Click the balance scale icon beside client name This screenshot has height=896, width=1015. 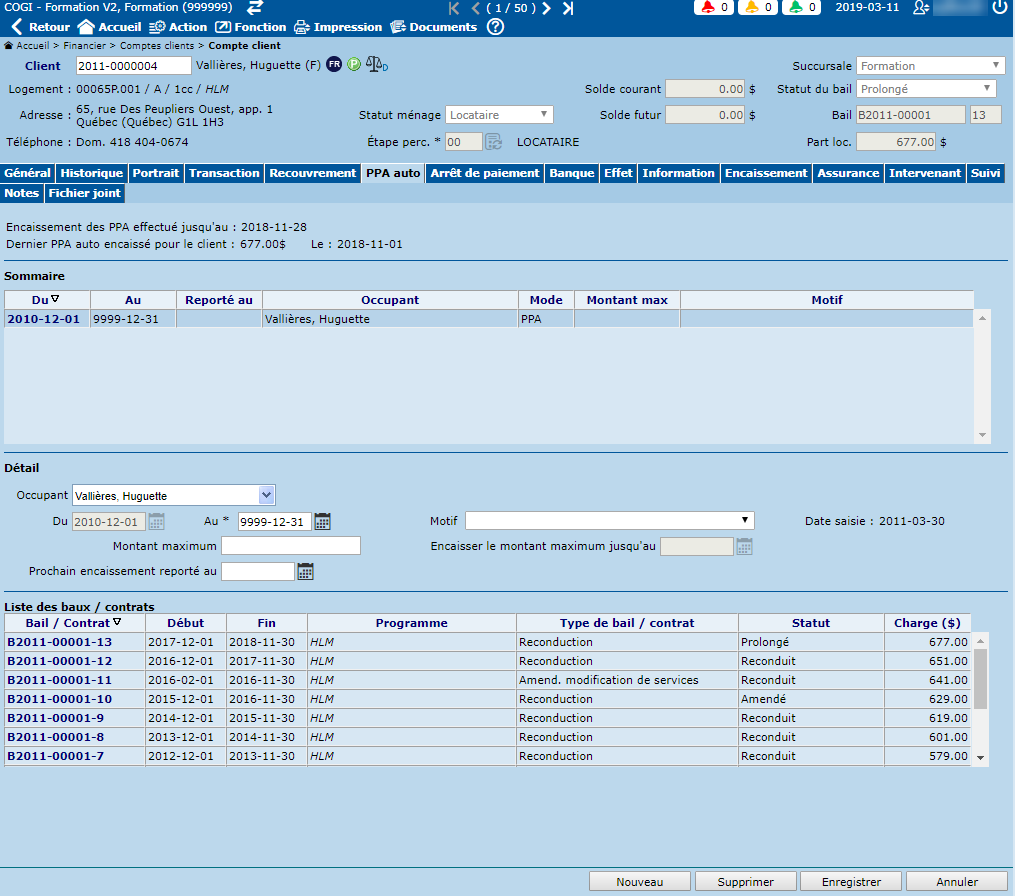click(377, 65)
